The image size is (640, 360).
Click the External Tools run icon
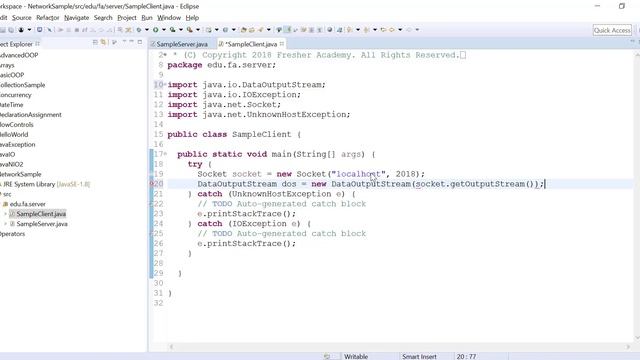point(189,30)
